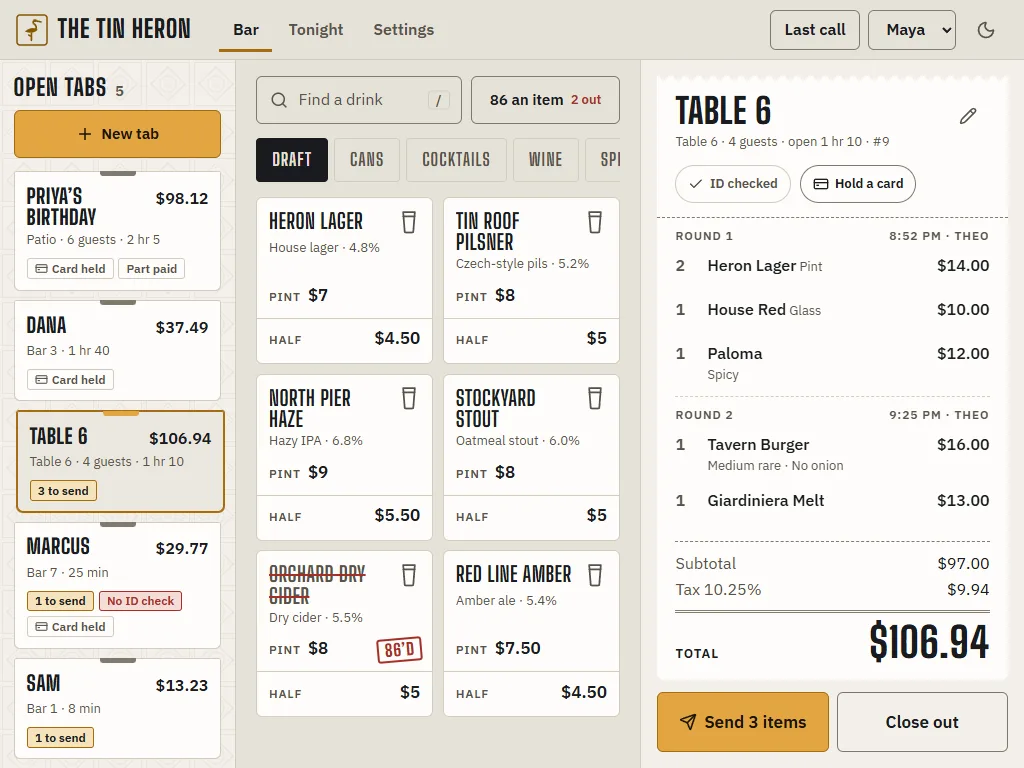Screen dimensions: 1024x768
Task: Toggle Hold a card on Table 6
Action: (857, 184)
